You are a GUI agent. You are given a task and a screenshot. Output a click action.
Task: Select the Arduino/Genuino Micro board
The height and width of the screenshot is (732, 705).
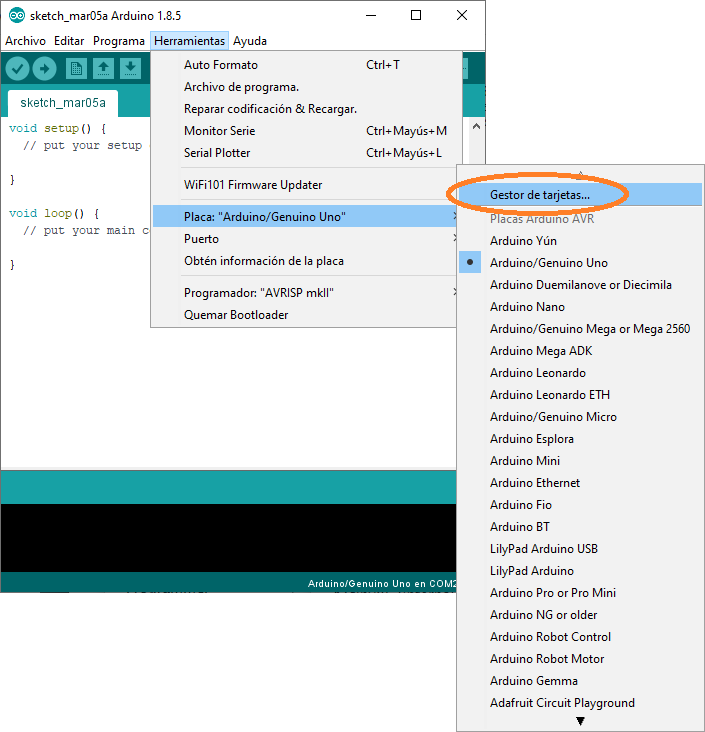tap(580, 416)
